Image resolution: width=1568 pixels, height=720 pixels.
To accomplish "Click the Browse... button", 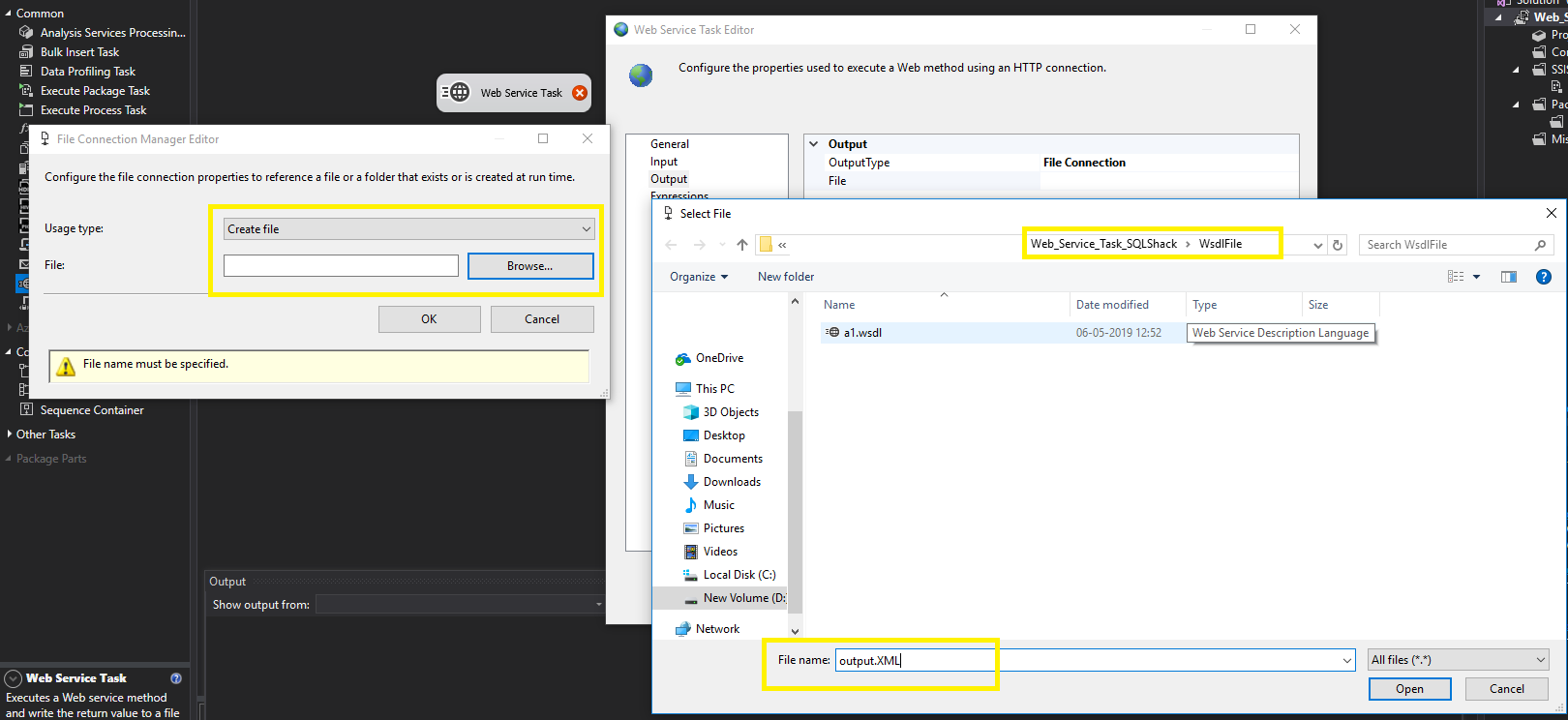I will 530,266.
